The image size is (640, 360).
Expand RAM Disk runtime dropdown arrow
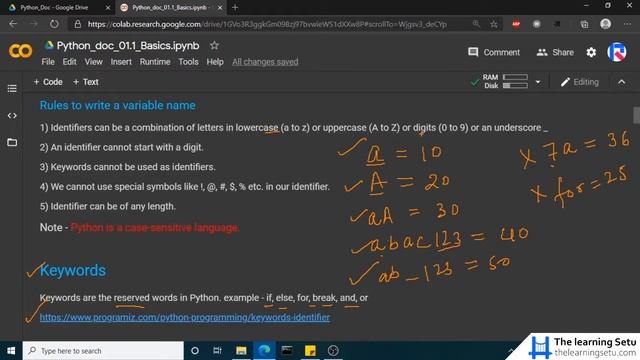(x=538, y=82)
